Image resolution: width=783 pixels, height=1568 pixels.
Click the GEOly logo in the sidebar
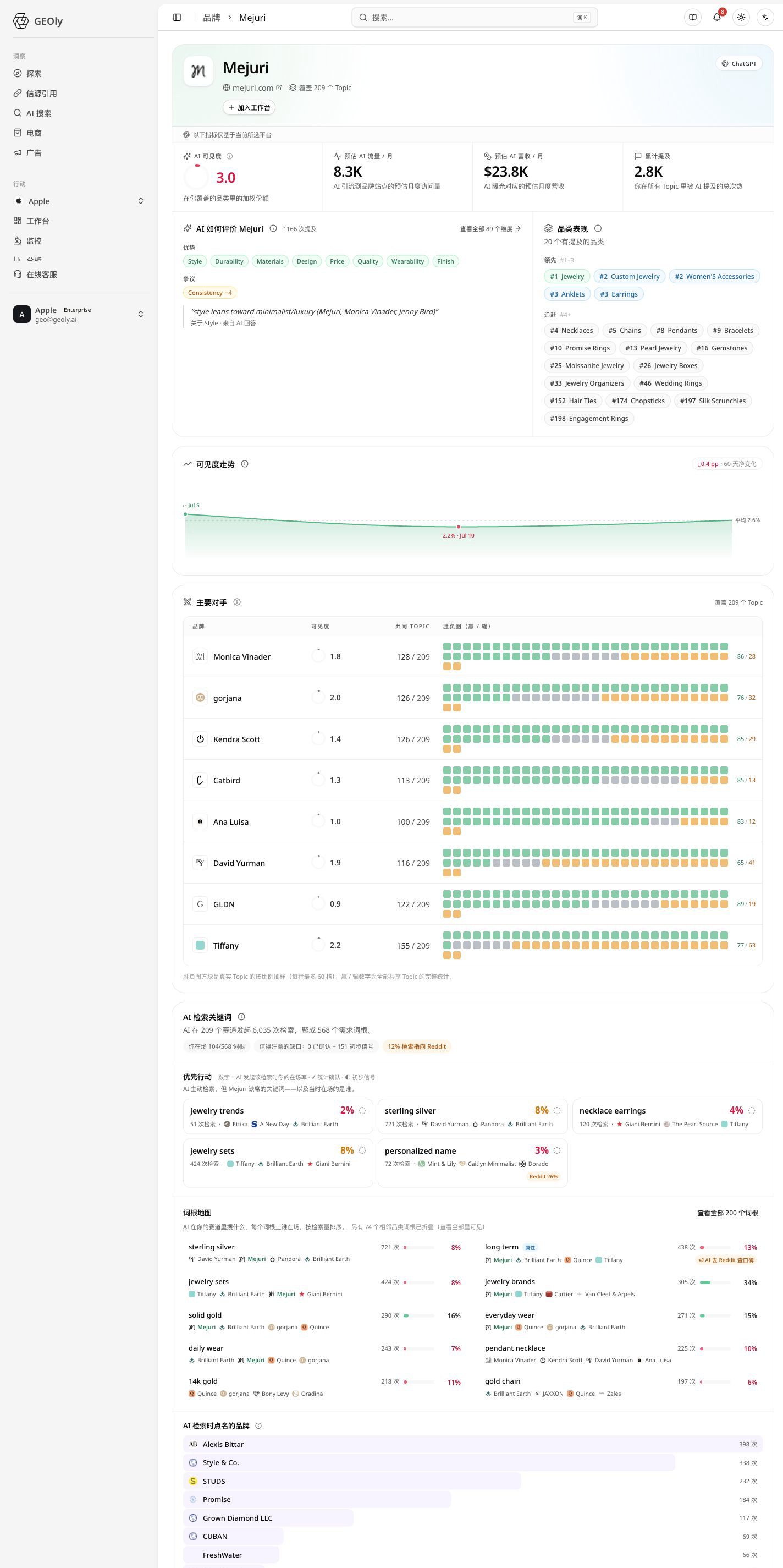click(x=38, y=21)
